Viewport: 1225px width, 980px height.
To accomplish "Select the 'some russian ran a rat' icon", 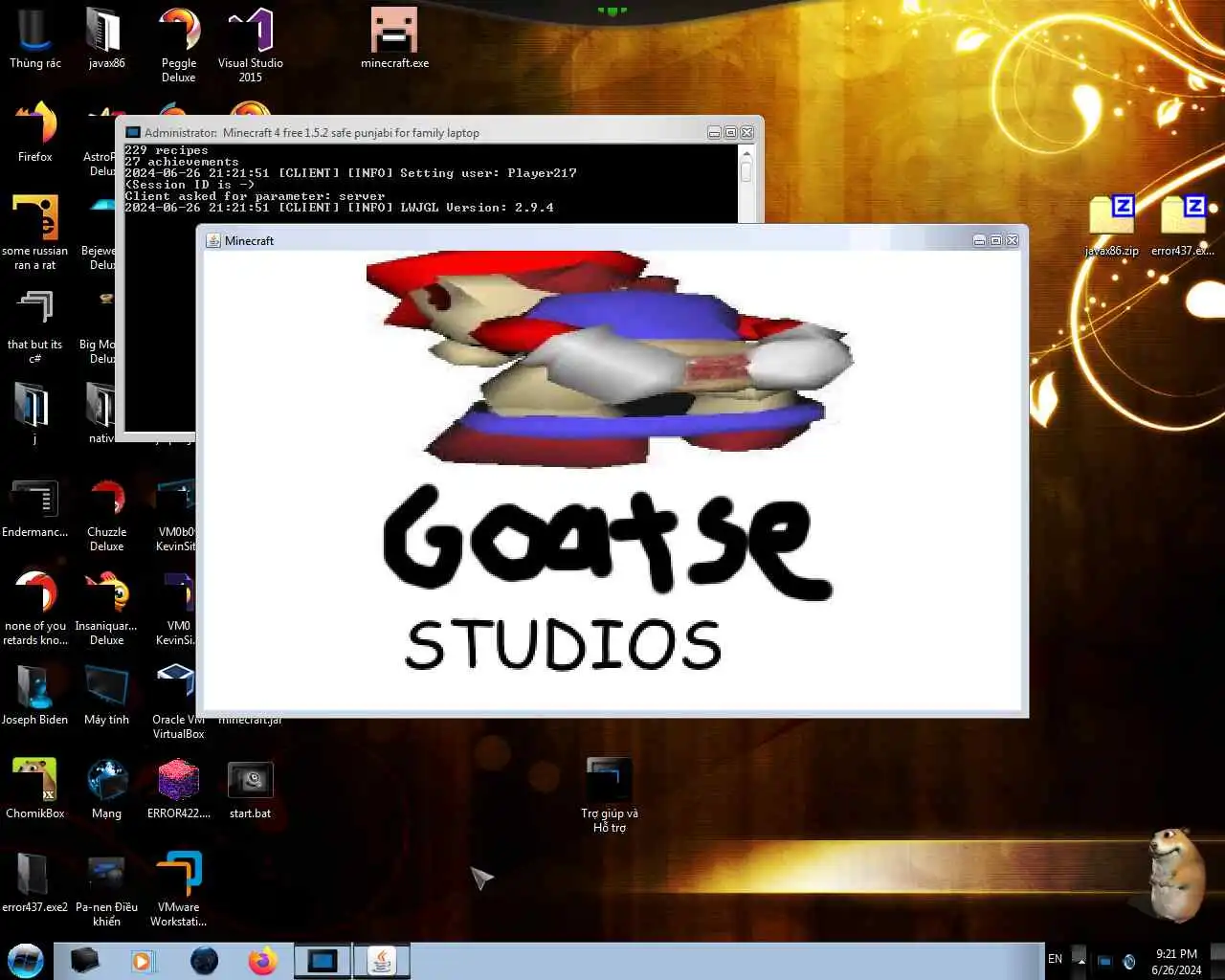I will pyautogui.click(x=34, y=232).
